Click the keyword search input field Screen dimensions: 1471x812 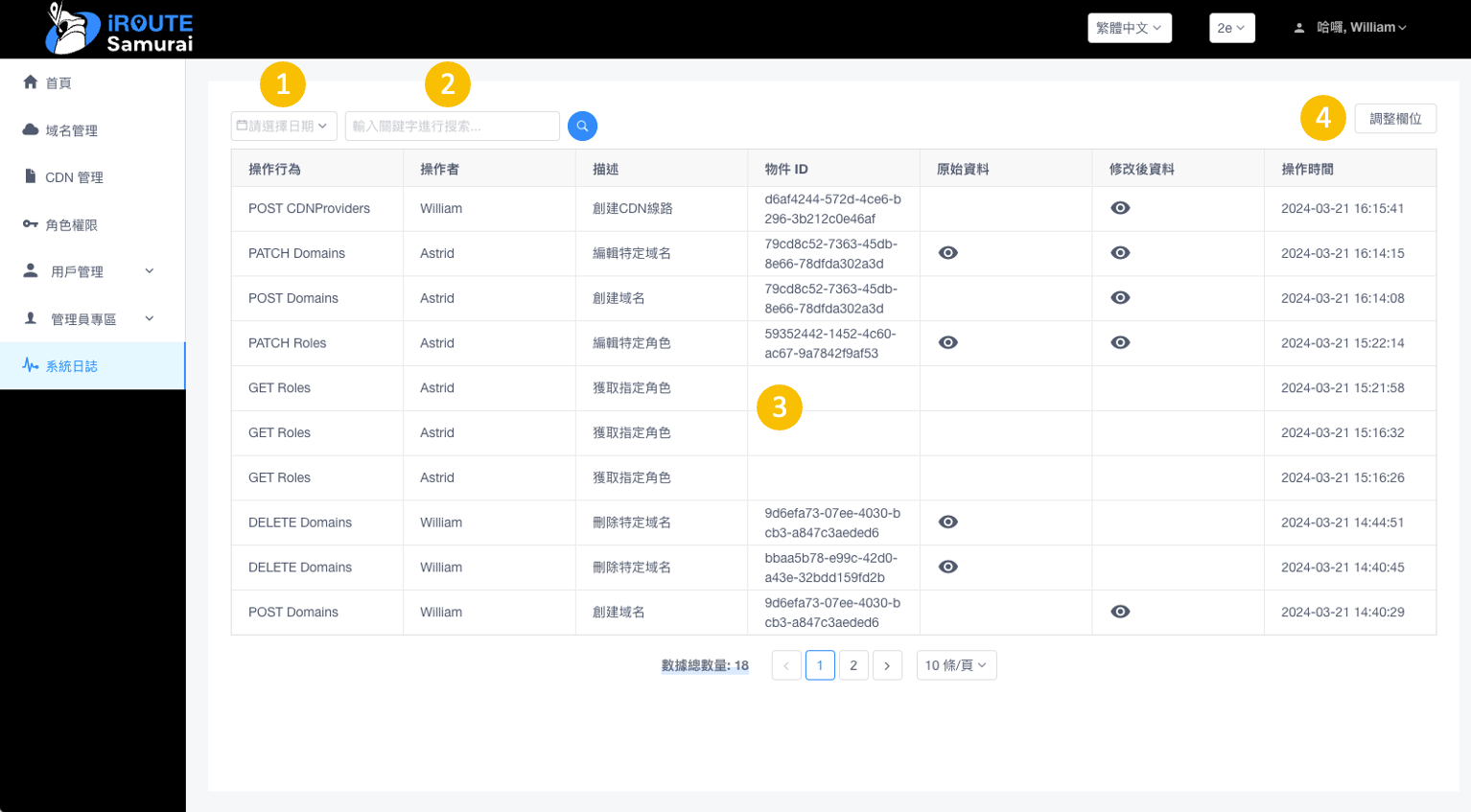[452, 126]
